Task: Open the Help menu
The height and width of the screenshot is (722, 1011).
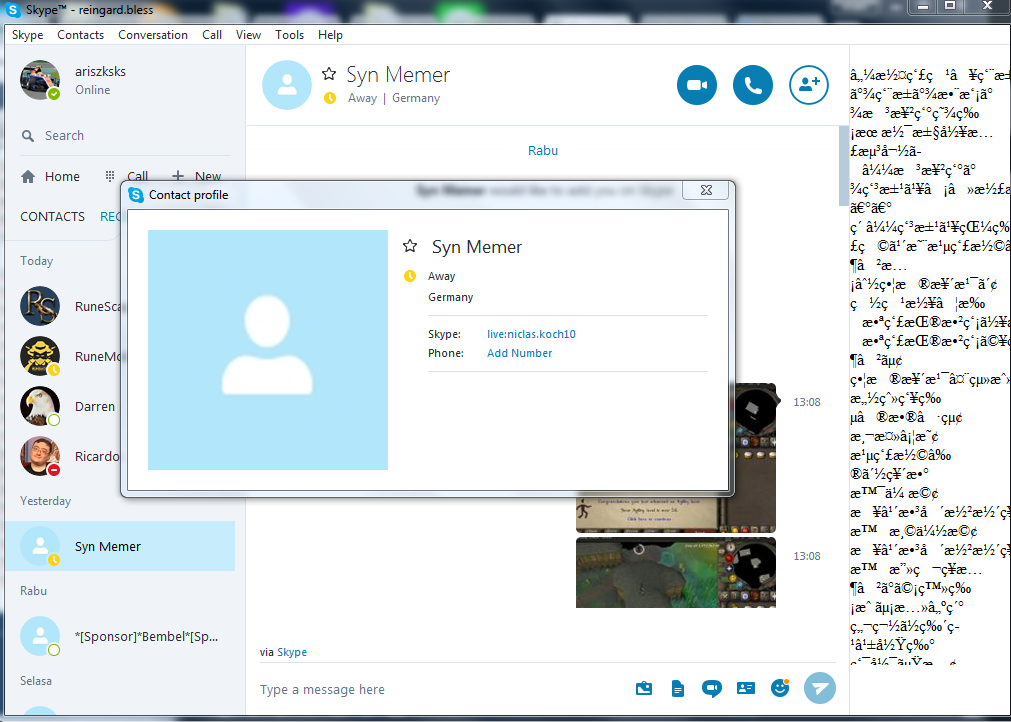Action: click(x=330, y=35)
